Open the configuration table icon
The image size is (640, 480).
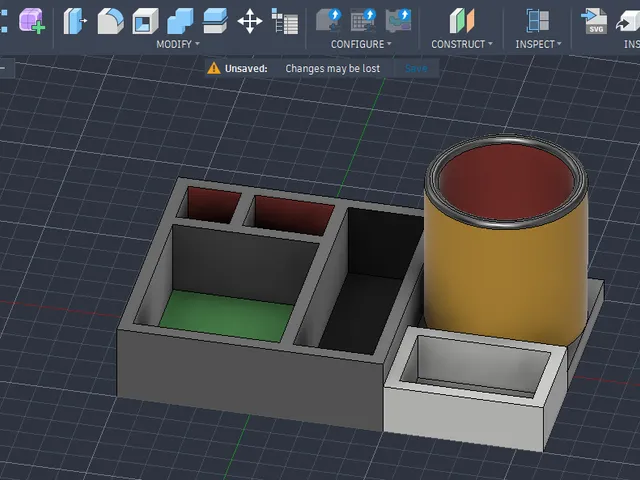363,20
